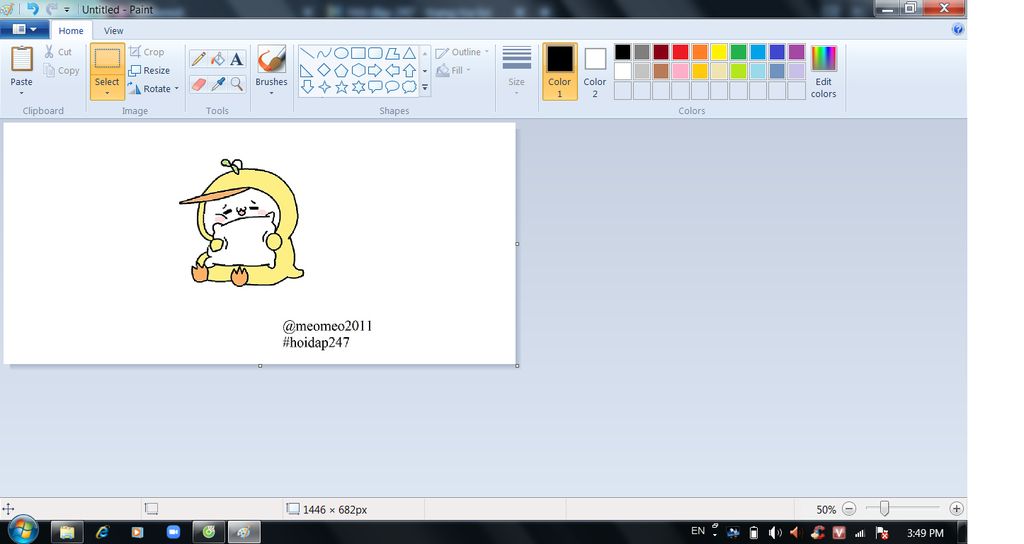Pick the orange color swatch
The height and width of the screenshot is (544, 1024).
pos(700,52)
